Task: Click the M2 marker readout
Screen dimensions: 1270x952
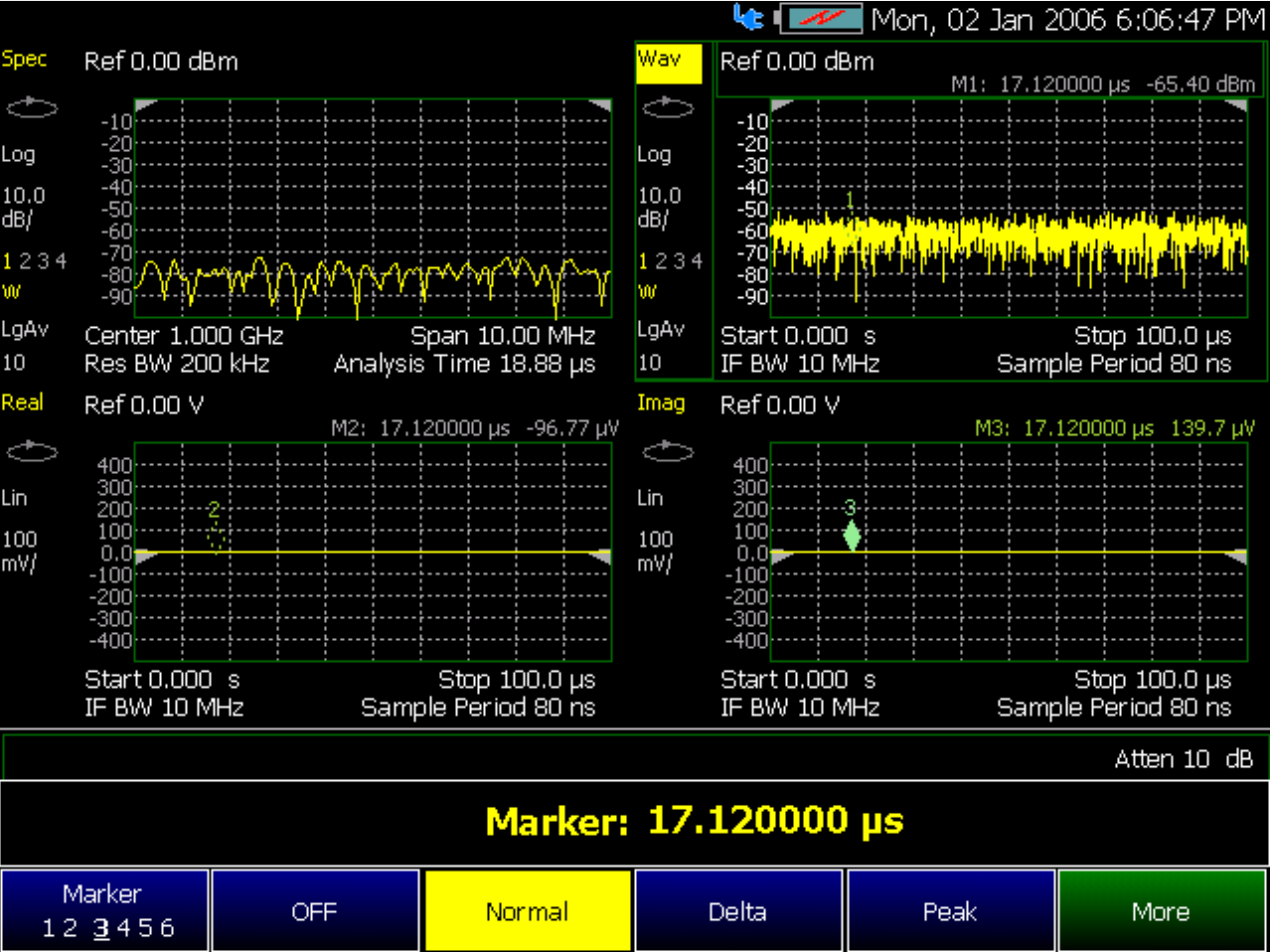Action: [475, 428]
